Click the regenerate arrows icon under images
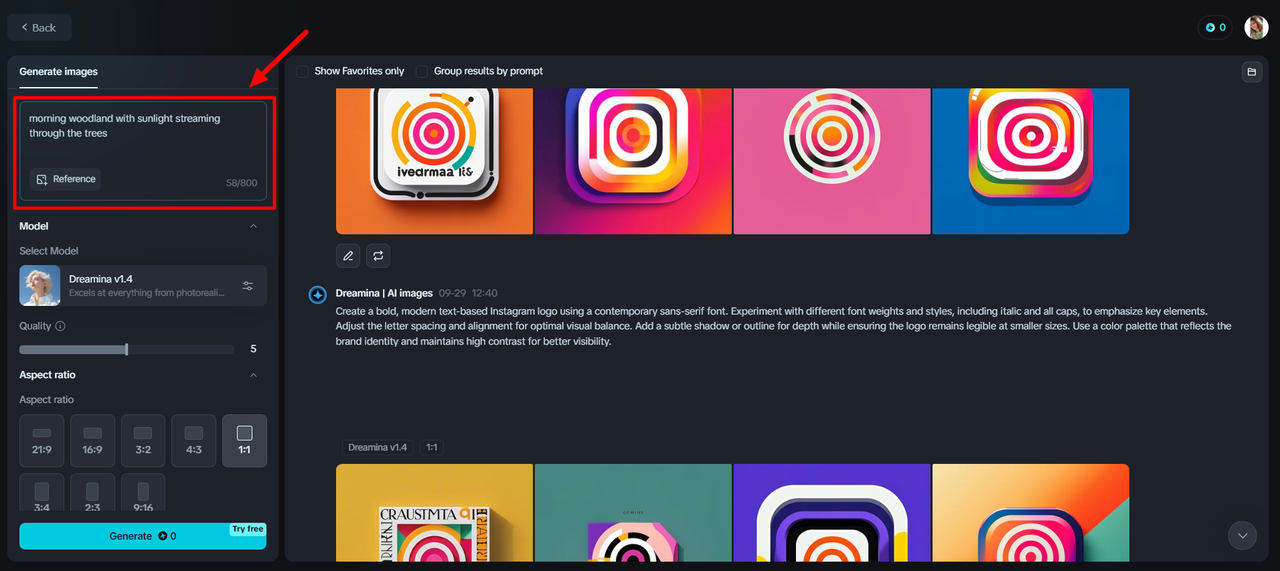Image resolution: width=1280 pixels, height=571 pixels. click(378, 256)
